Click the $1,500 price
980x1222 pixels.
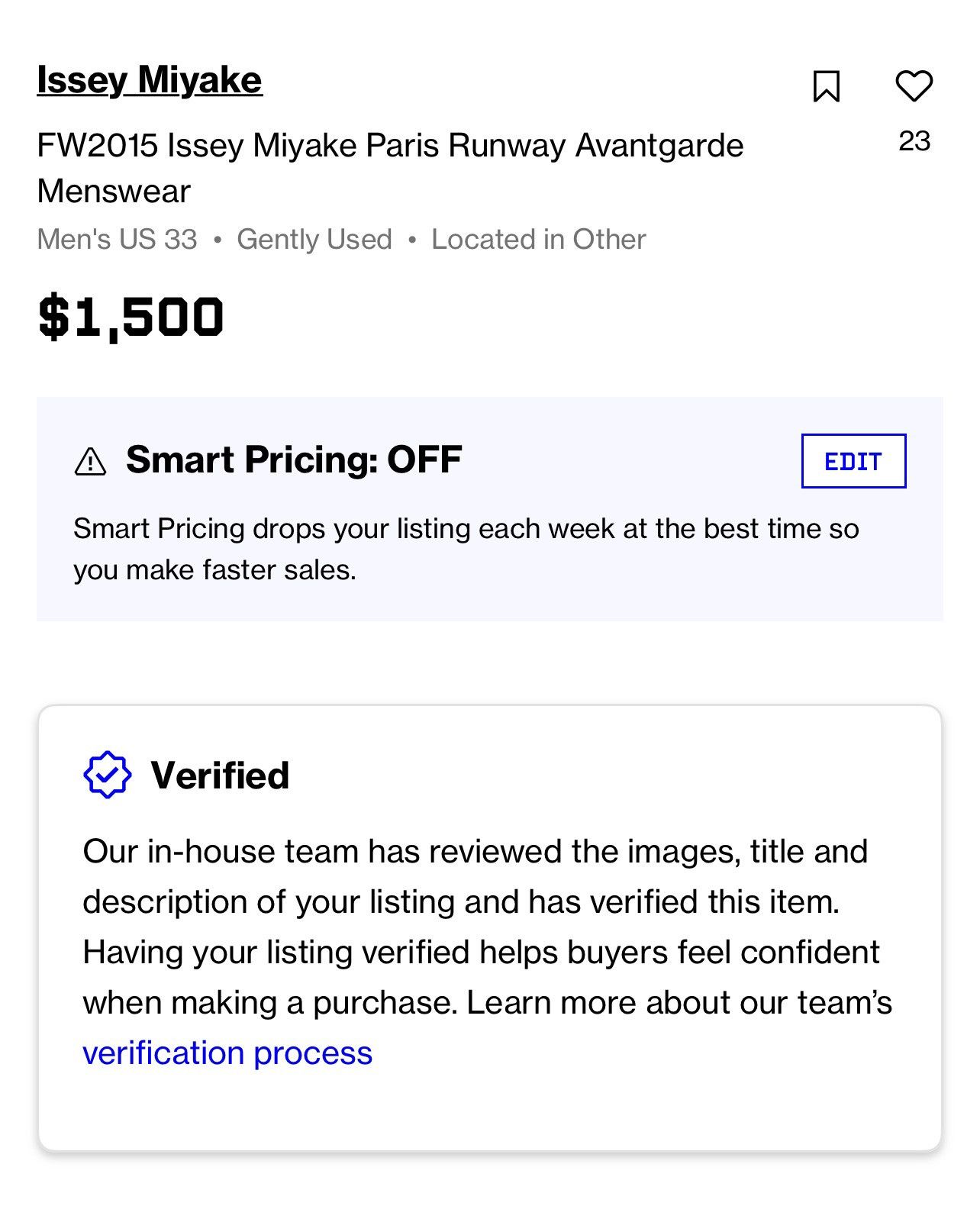(131, 318)
